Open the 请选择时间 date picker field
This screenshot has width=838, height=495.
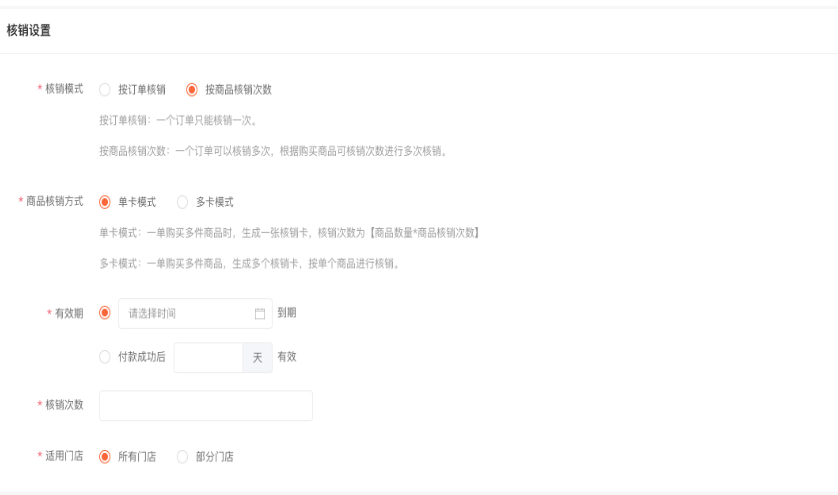[x=195, y=313]
